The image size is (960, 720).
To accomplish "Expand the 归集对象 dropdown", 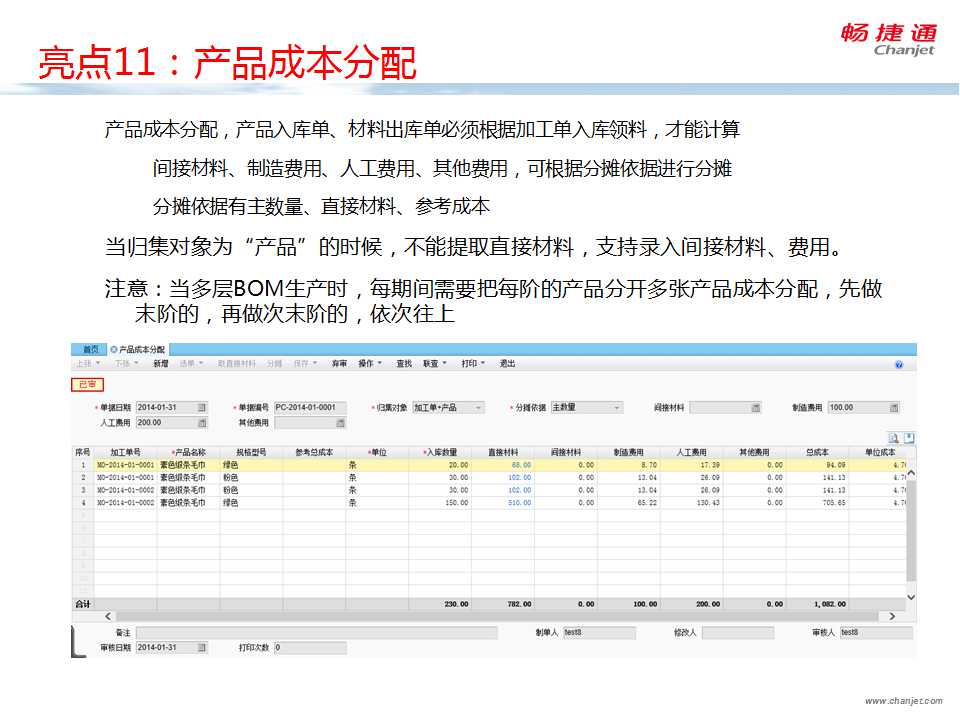I will 478,408.
